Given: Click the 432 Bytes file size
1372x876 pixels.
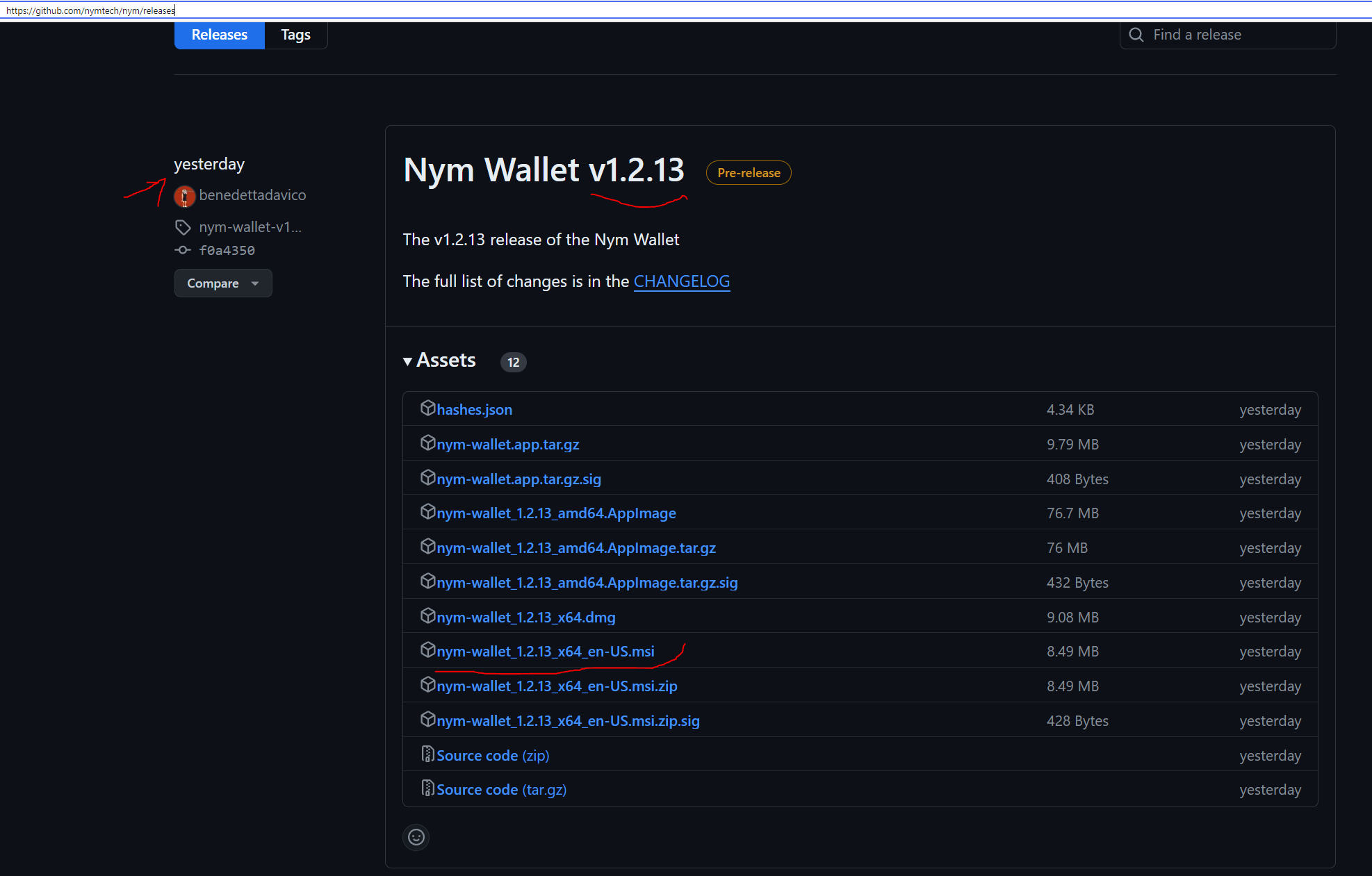Looking at the screenshot, I should pos(1078,583).
